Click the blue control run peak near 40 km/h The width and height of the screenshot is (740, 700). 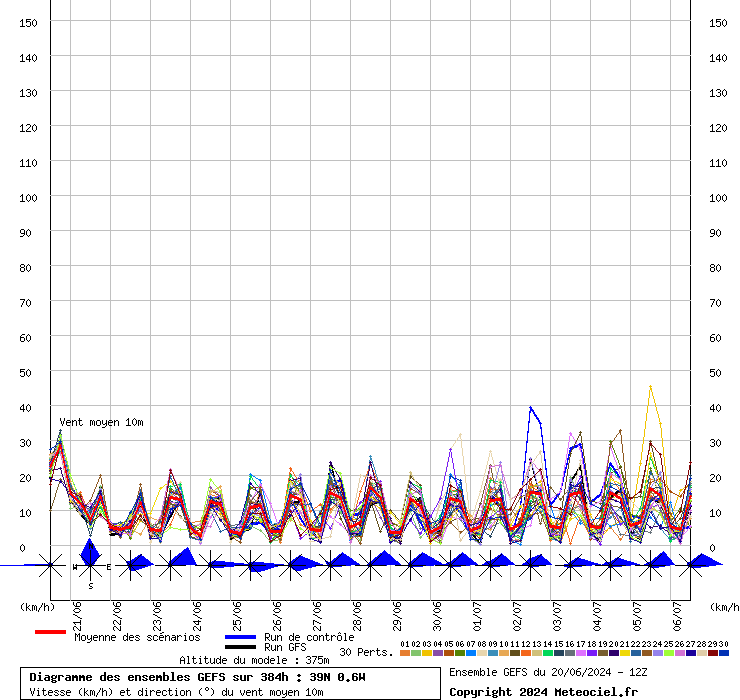pyautogui.click(x=531, y=408)
